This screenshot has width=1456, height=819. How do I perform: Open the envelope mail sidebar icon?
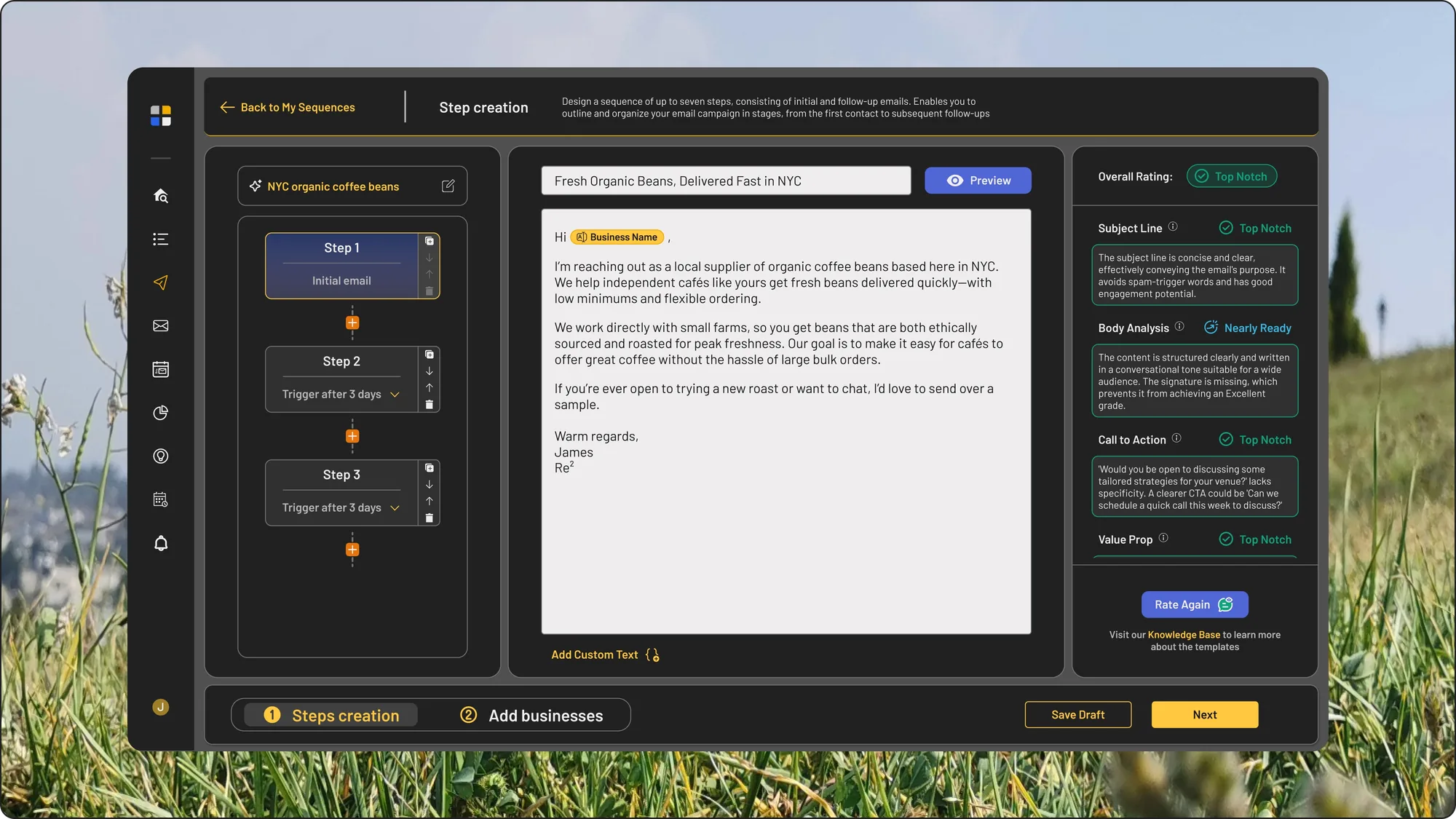click(161, 325)
